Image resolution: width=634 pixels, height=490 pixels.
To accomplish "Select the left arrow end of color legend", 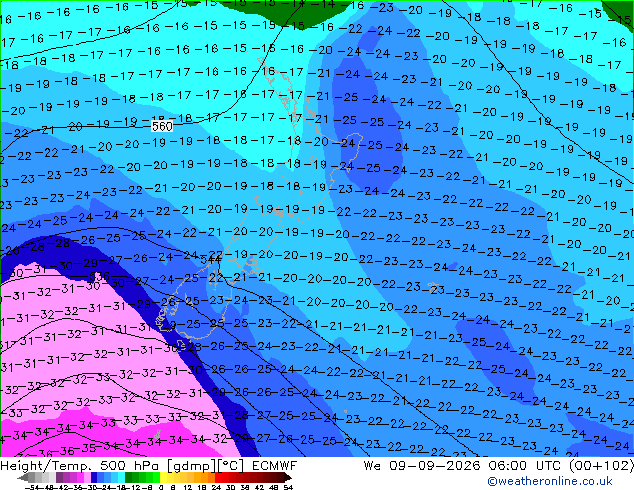I will point(23,477).
